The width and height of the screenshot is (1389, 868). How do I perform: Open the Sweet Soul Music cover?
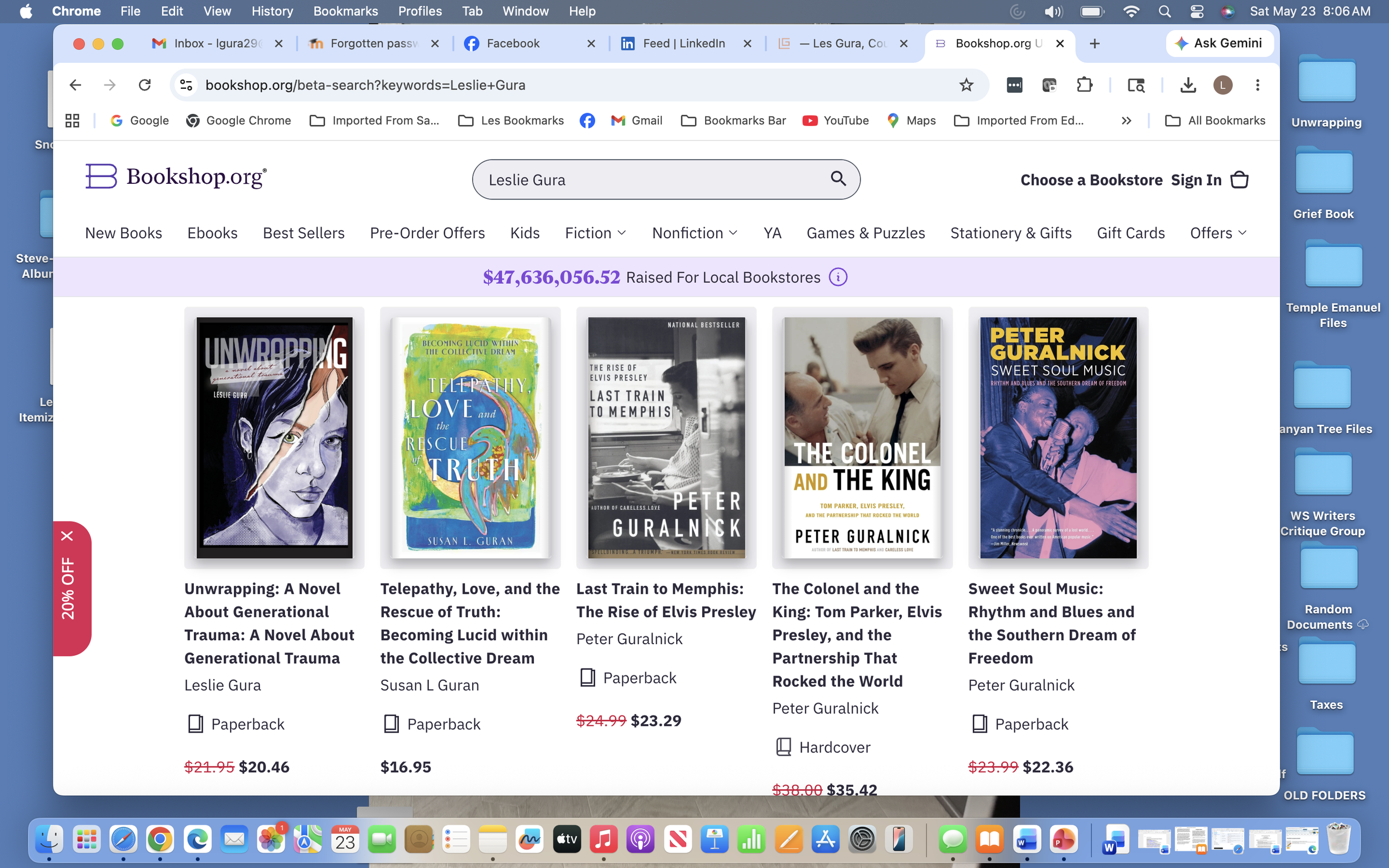click(1058, 438)
